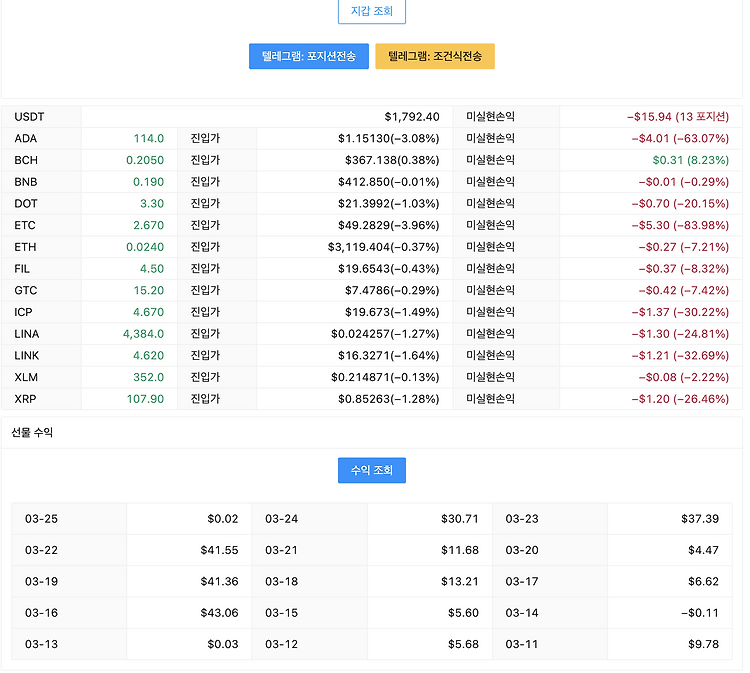Image resolution: width=750 pixels, height=673 pixels.
Task: Select the GTC row label
Action: pyautogui.click(x=26, y=290)
